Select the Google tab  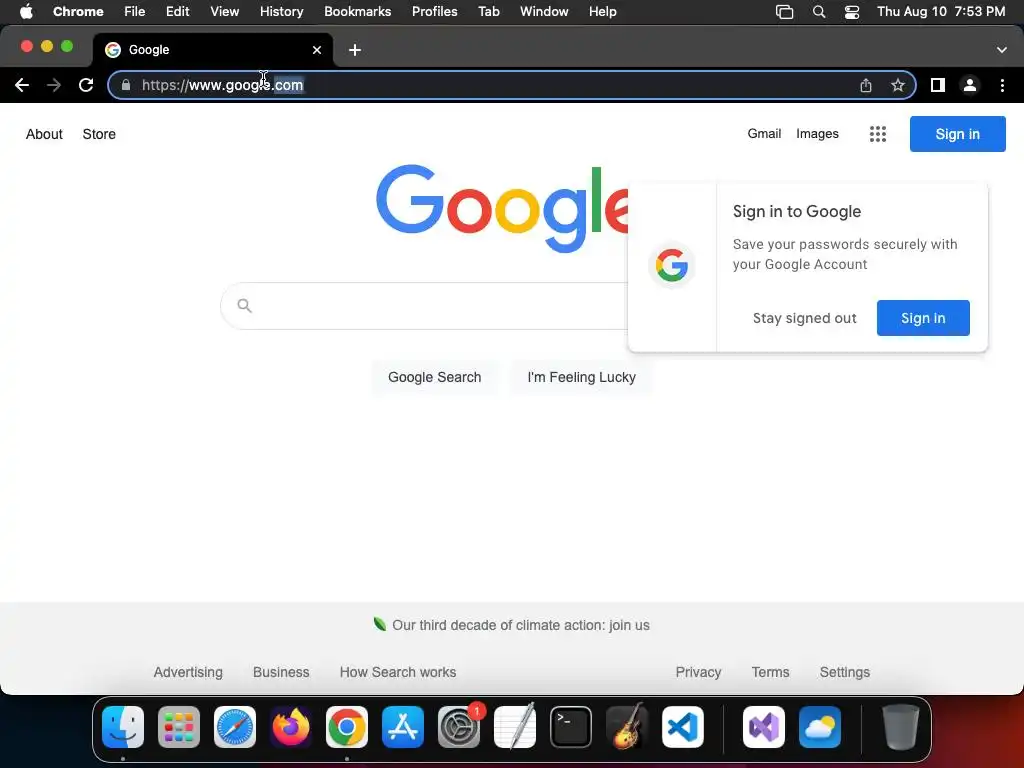coord(213,50)
